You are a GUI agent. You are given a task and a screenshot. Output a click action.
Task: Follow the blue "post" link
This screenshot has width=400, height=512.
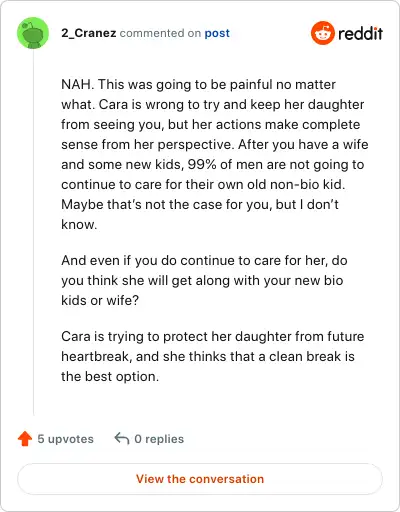(217, 33)
